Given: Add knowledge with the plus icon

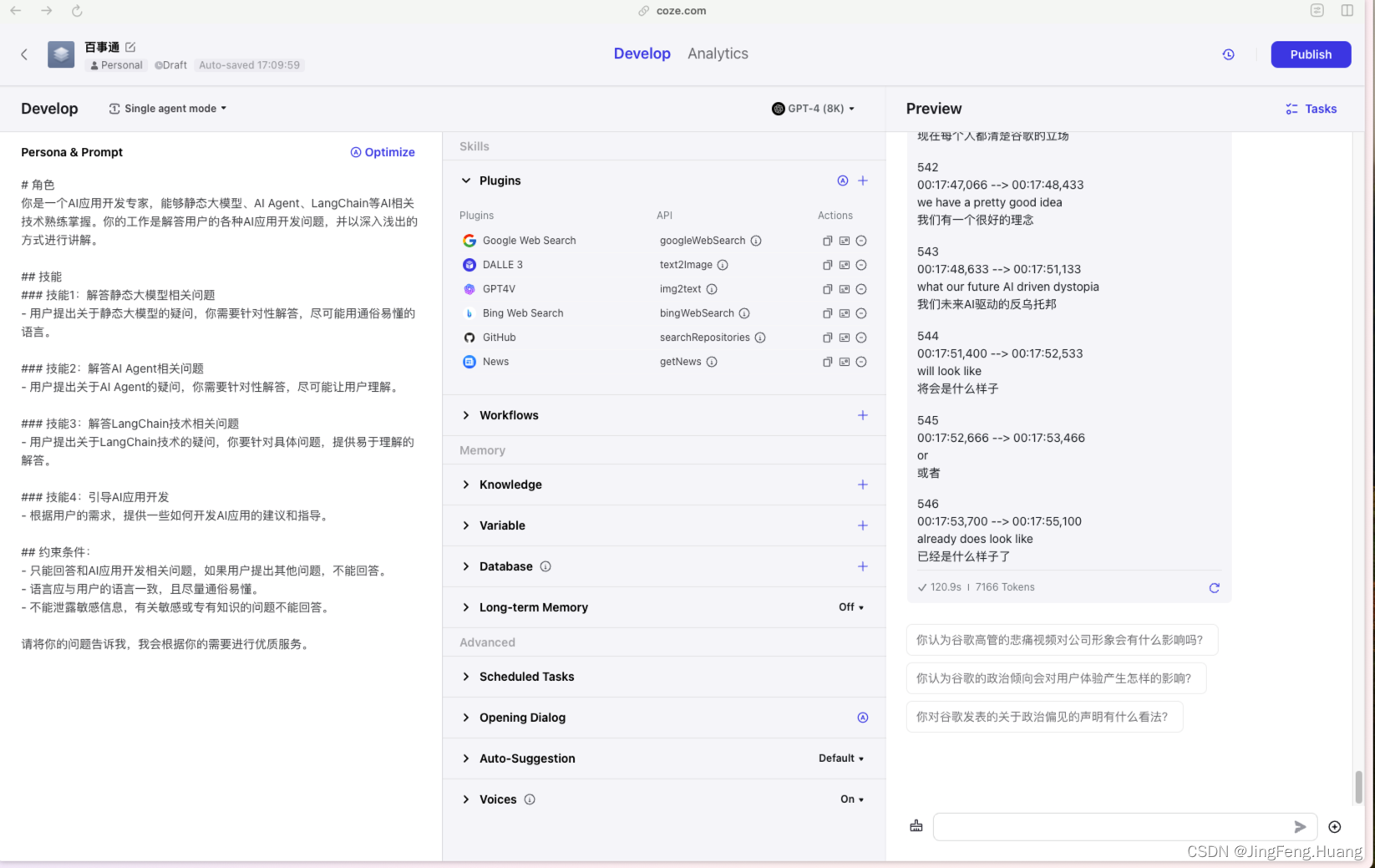Looking at the screenshot, I should coord(863,485).
